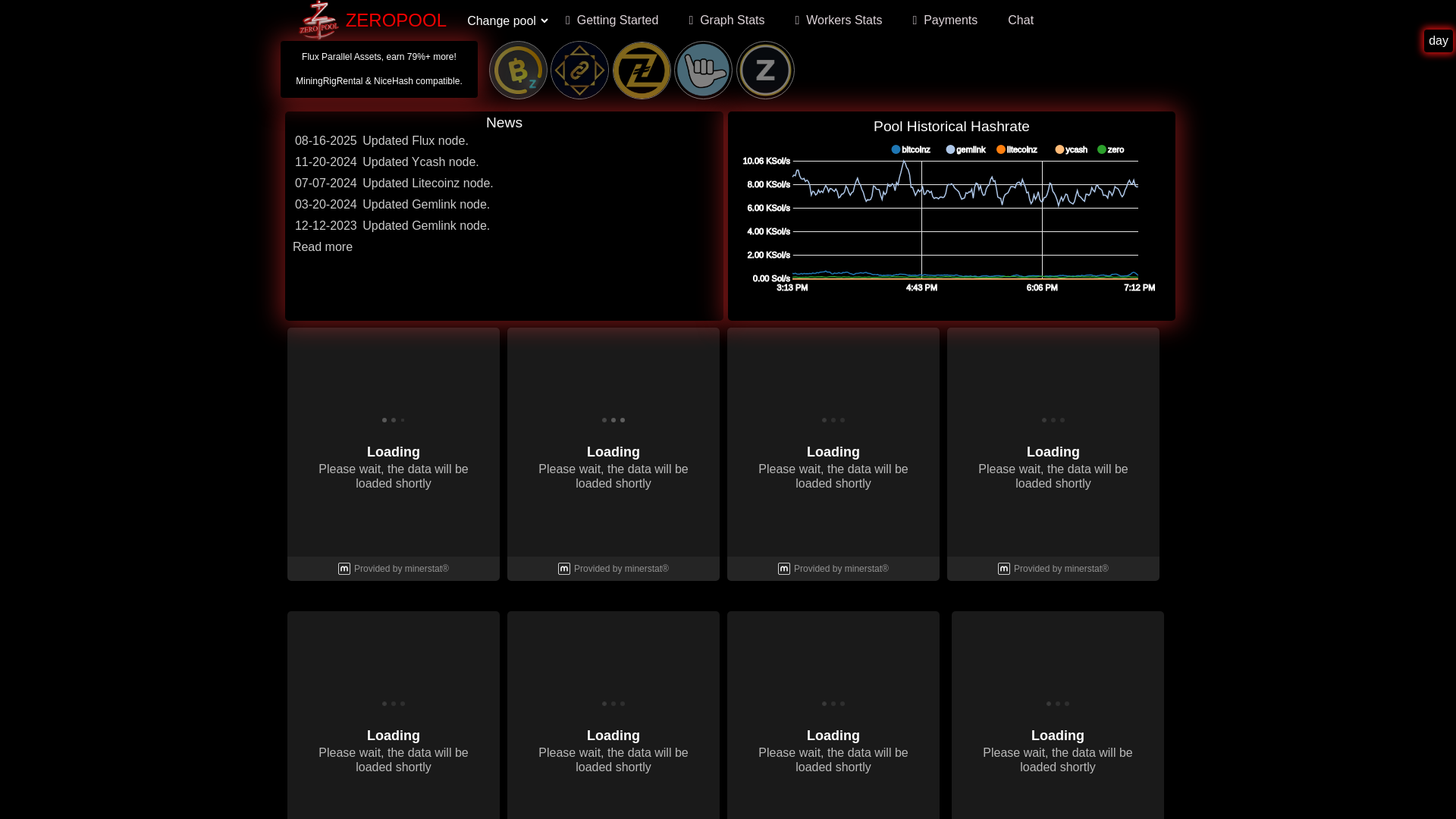Click Provided by minerstat in fourth widget
1456x819 pixels.
point(1061,569)
